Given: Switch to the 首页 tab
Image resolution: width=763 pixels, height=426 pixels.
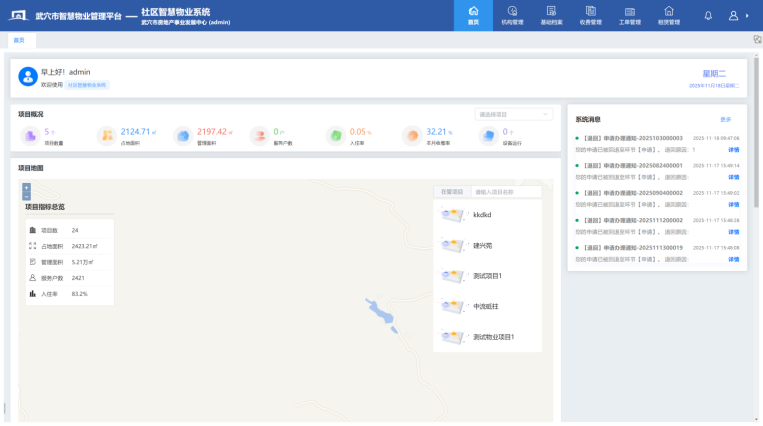Looking at the screenshot, I should (x=19, y=40).
